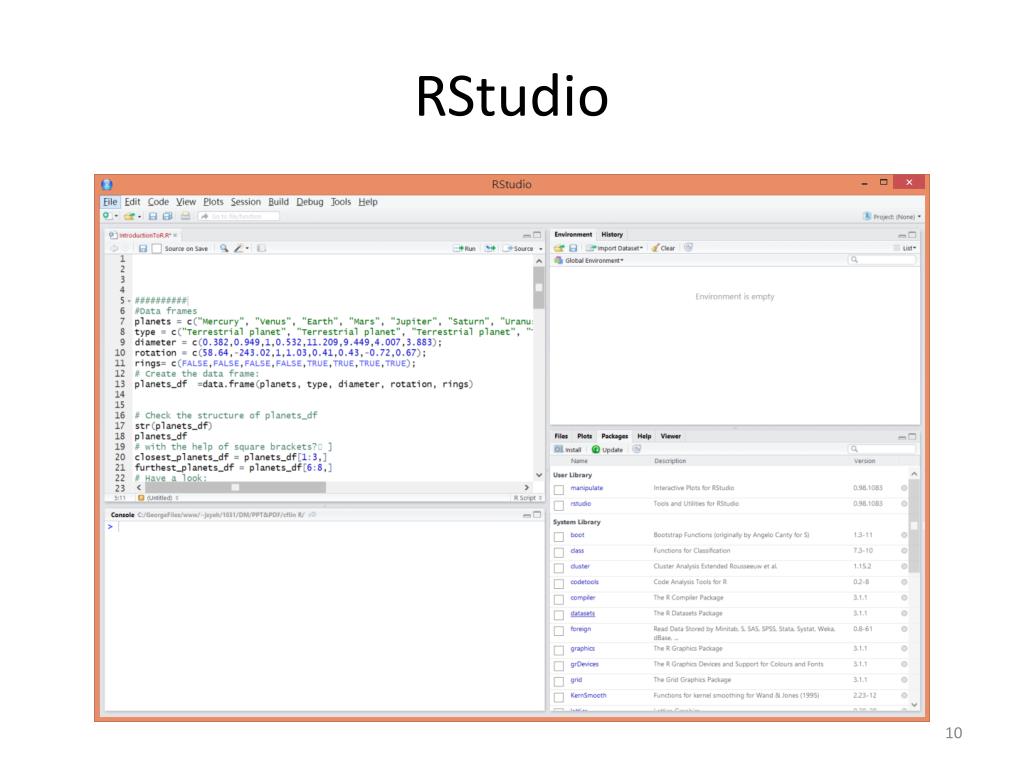
Task: Open the KernSmooth package link
Action: 588,696
